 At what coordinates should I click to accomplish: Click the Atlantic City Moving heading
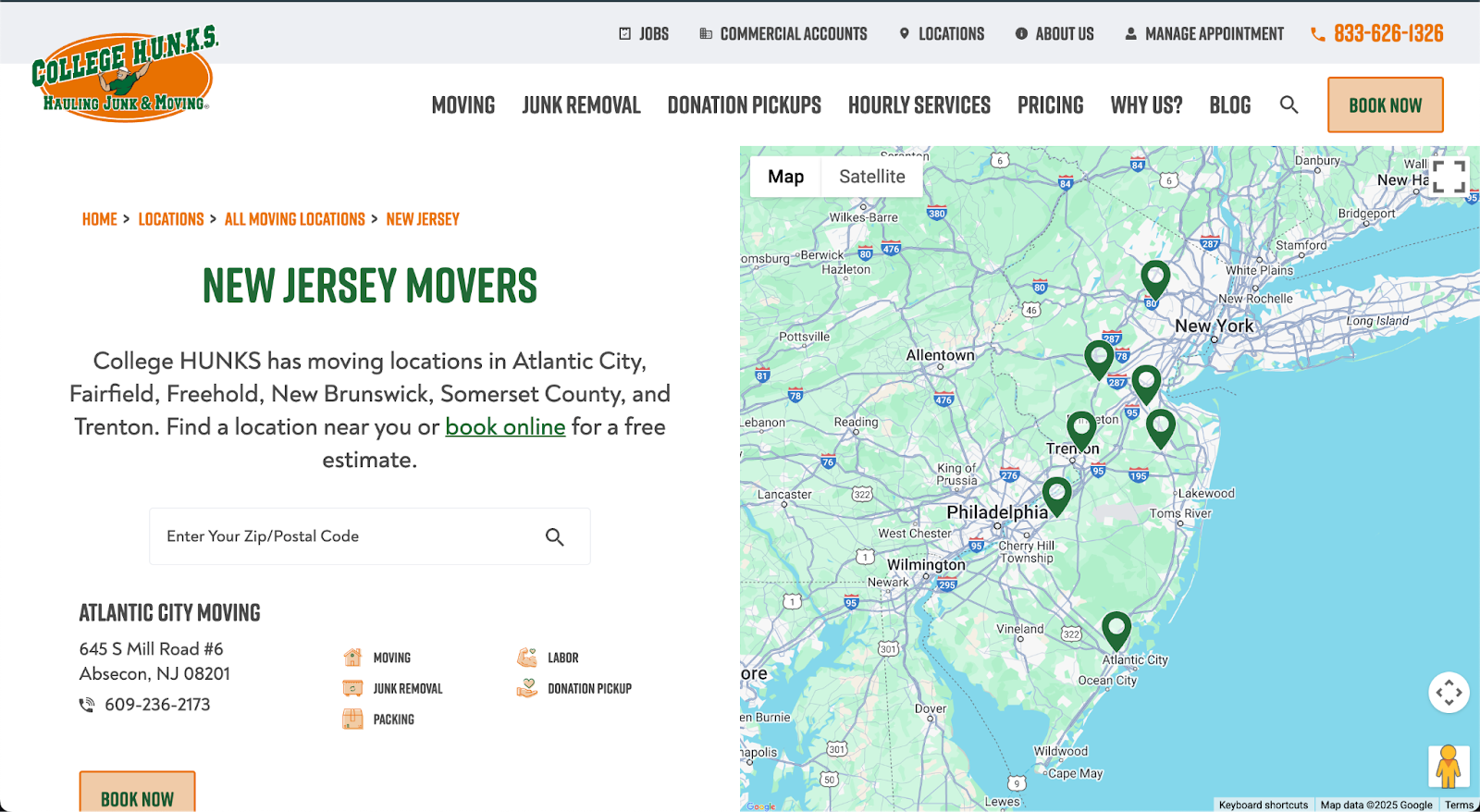pyautogui.click(x=169, y=613)
